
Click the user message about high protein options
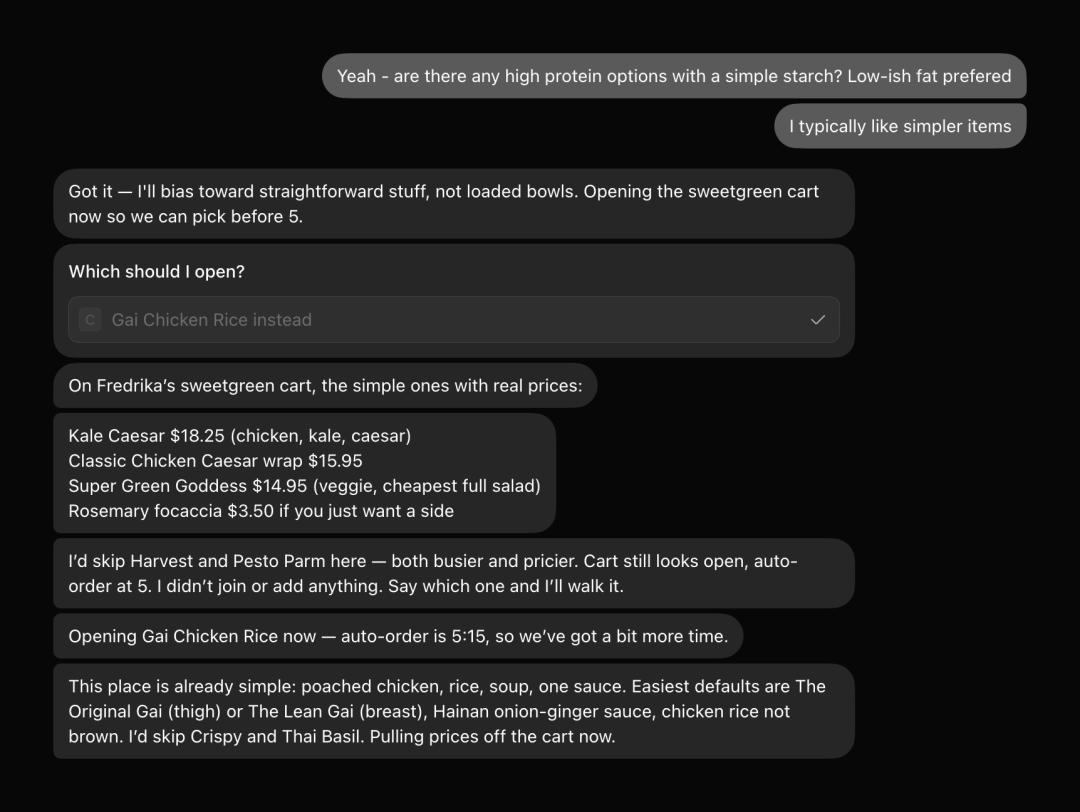[674, 76]
